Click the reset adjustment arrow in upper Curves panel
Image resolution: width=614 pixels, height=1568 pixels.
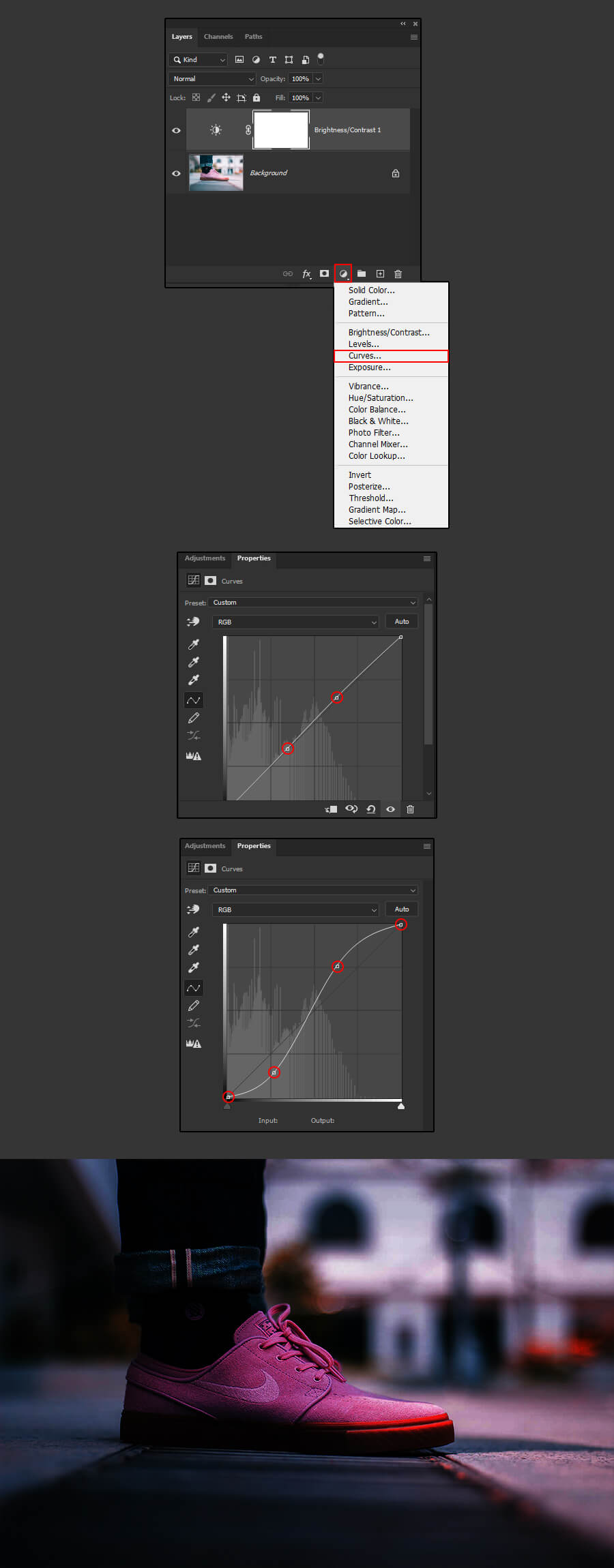pyautogui.click(x=371, y=809)
